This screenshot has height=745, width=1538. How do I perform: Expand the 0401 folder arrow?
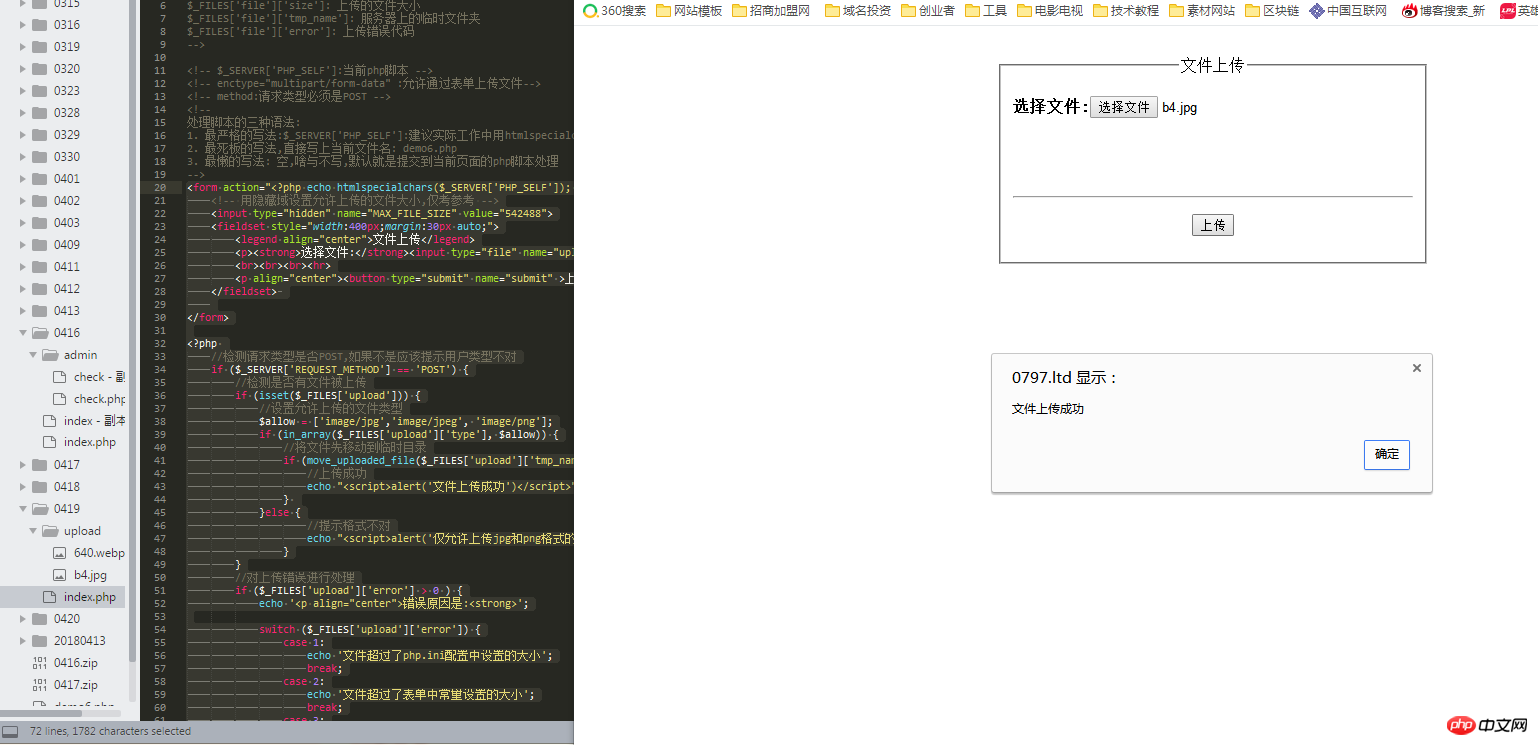(x=22, y=179)
